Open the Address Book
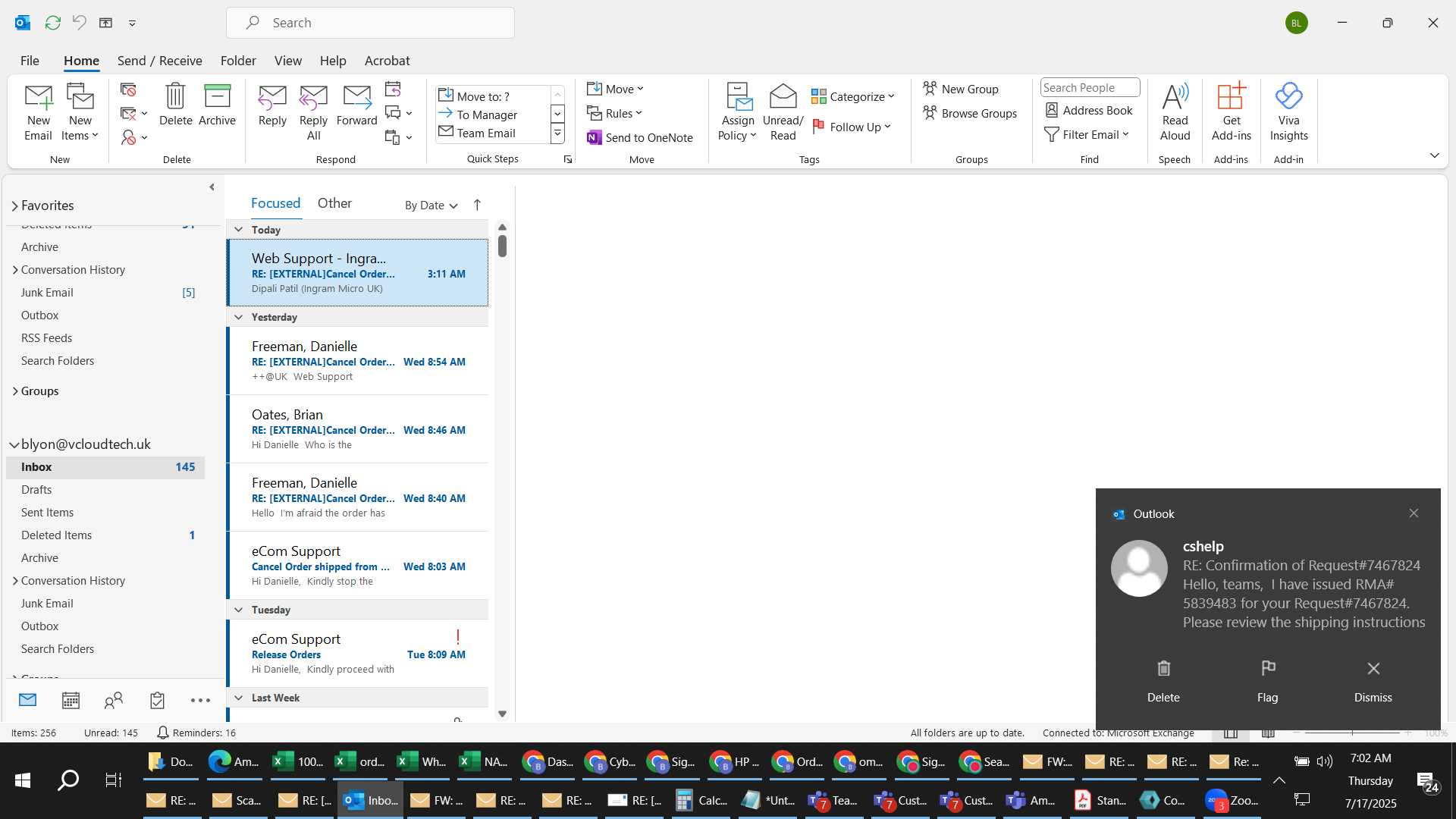The image size is (1456, 819). point(1088,110)
